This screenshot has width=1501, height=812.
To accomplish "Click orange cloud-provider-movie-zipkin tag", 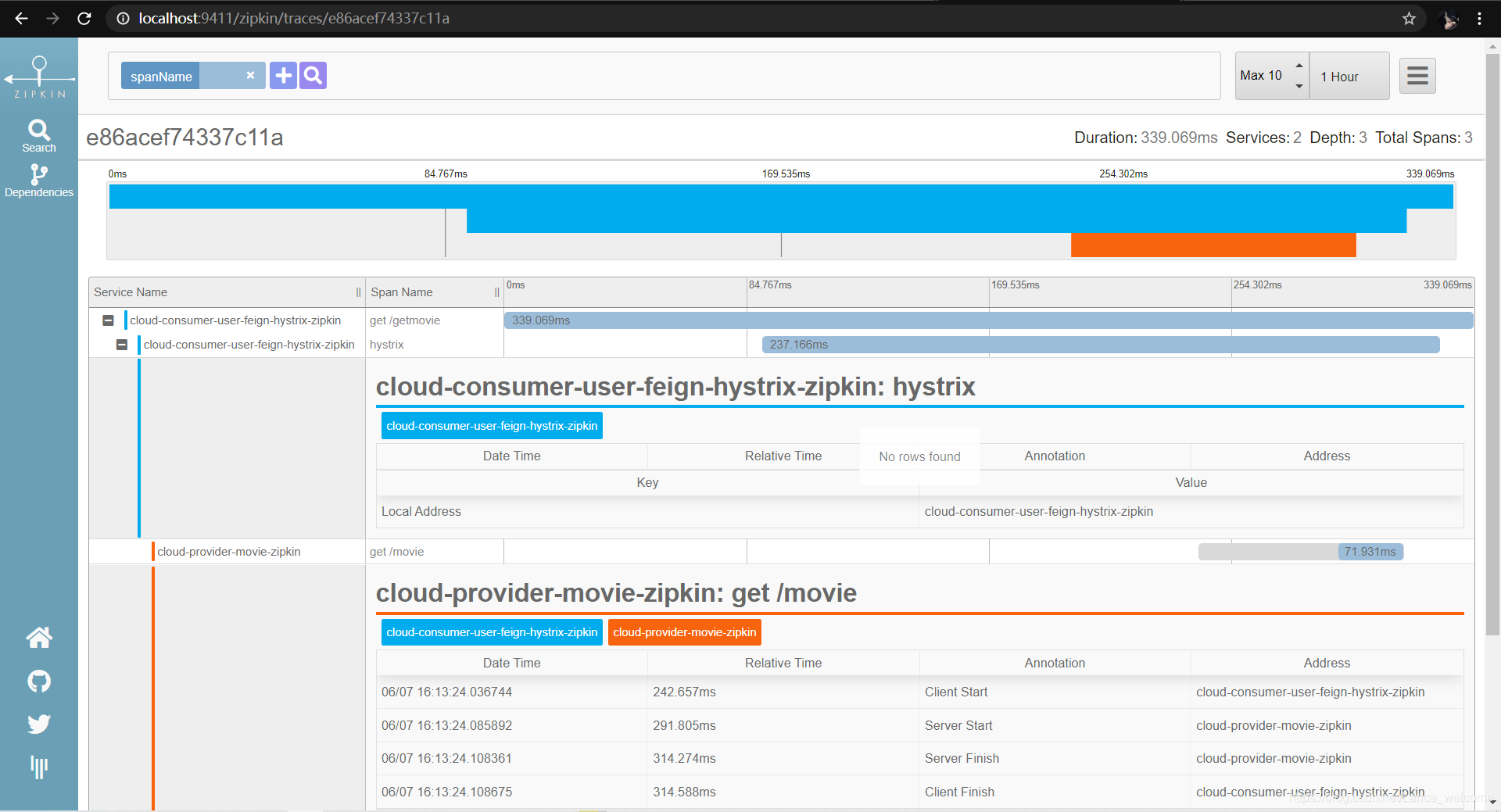I will pyautogui.click(x=685, y=632).
